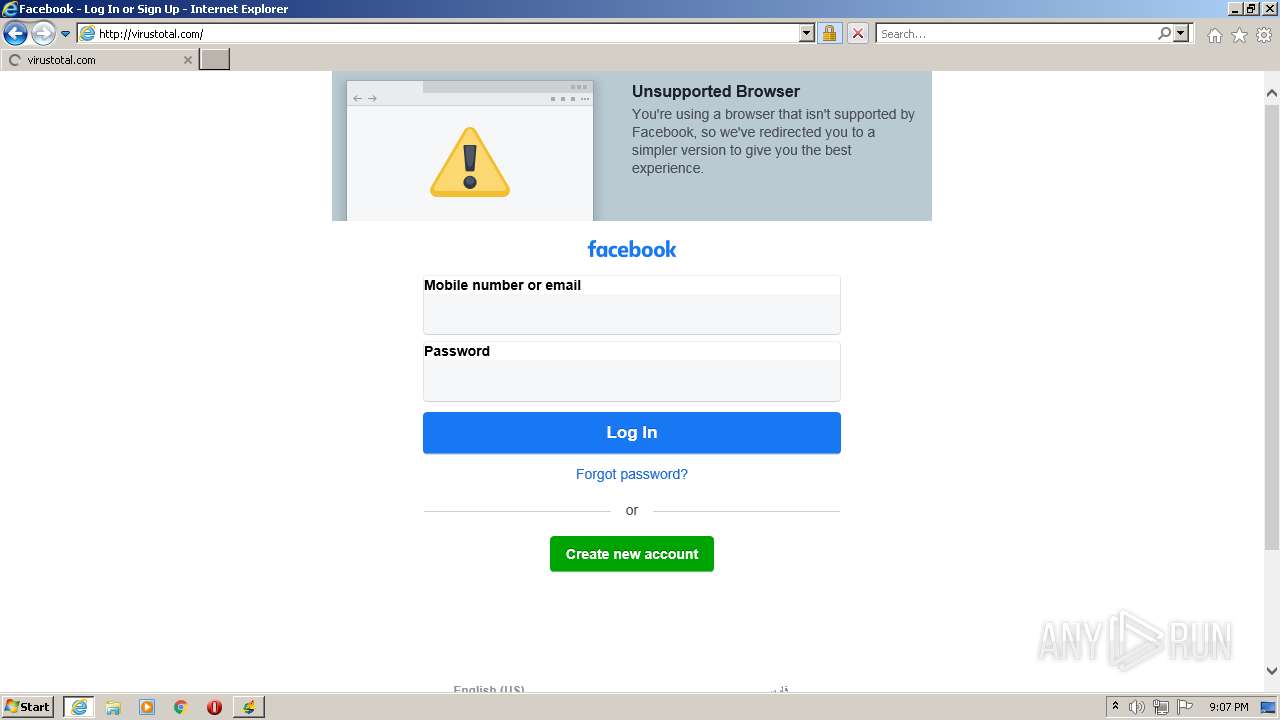Viewport: 1280px width, 720px height.
Task: Show hidden tray icons arrow
Action: (1115, 707)
